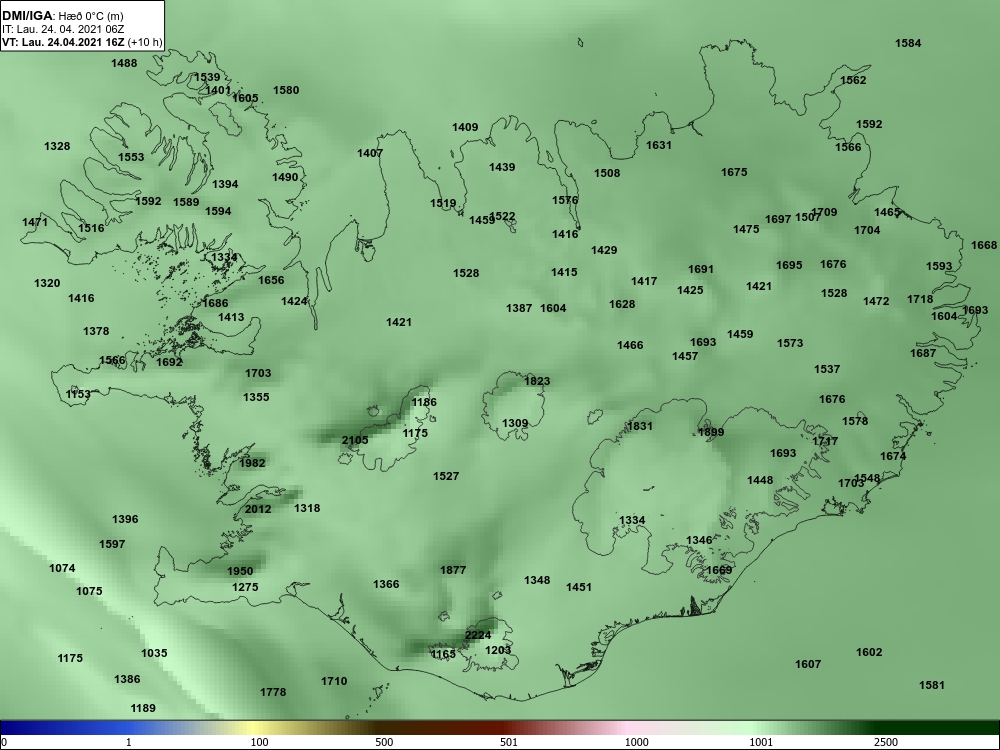
Task: Click the 1718 label
Action: click(920, 299)
